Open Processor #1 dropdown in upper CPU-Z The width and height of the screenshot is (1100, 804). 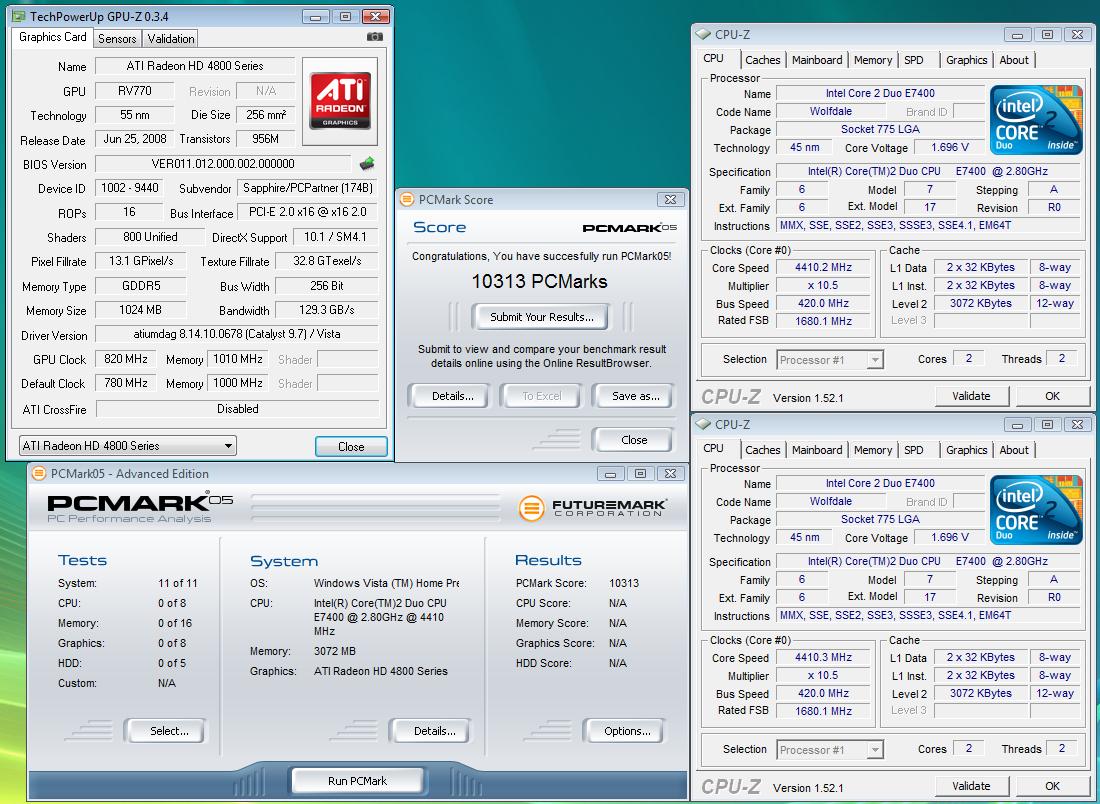pyautogui.click(x=830, y=360)
